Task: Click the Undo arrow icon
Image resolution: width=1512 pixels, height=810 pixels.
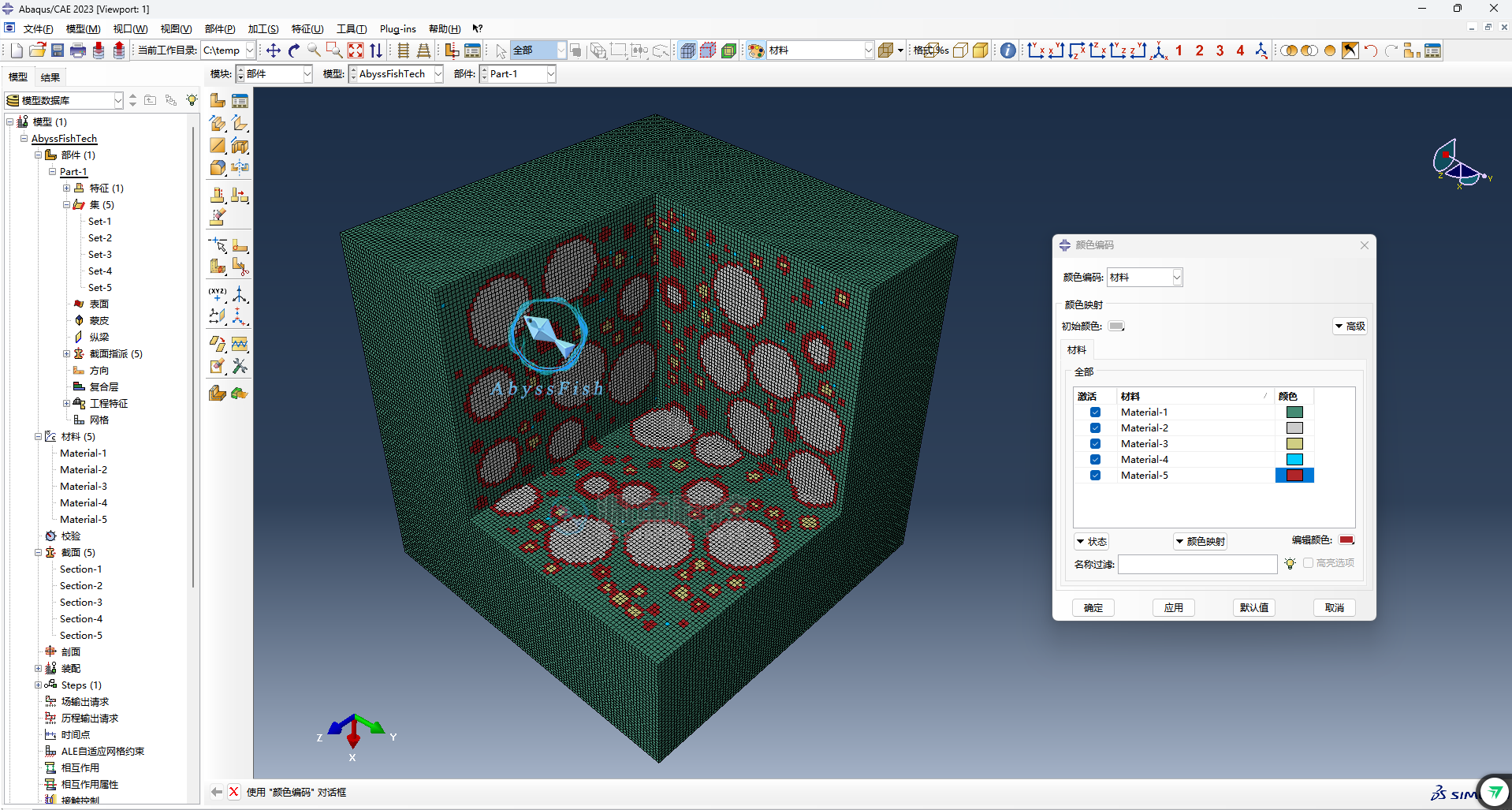Action: tap(1371, 50)
